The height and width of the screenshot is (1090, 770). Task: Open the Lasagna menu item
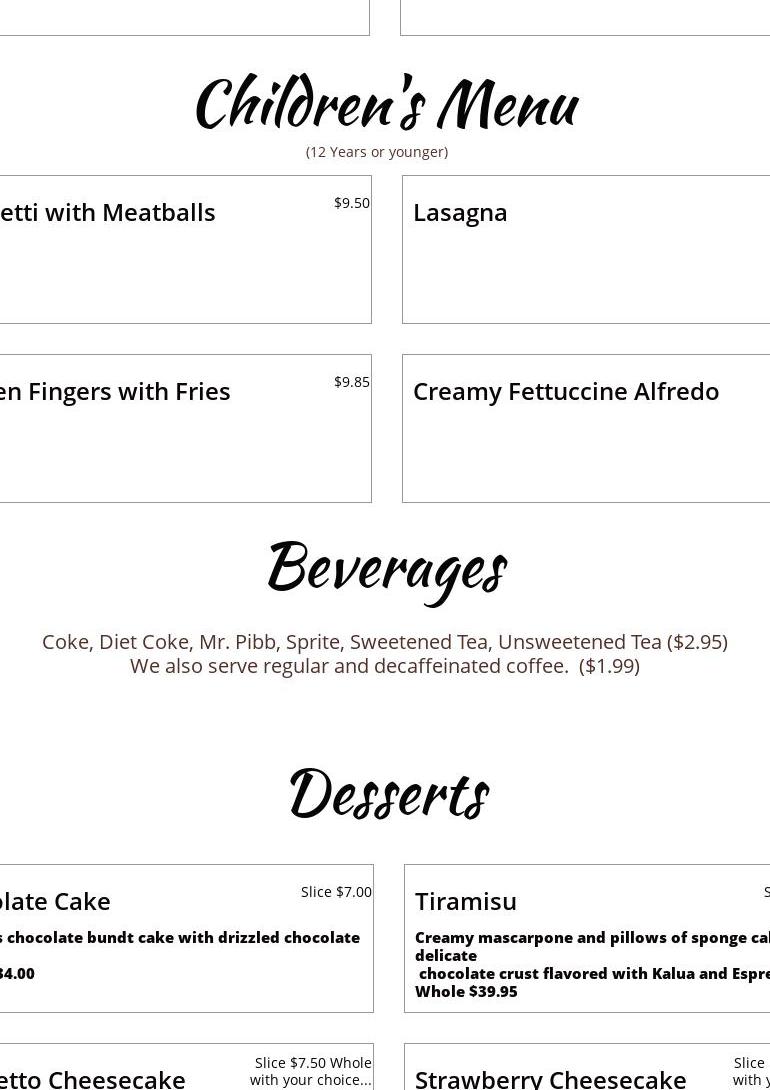point(460,212)
